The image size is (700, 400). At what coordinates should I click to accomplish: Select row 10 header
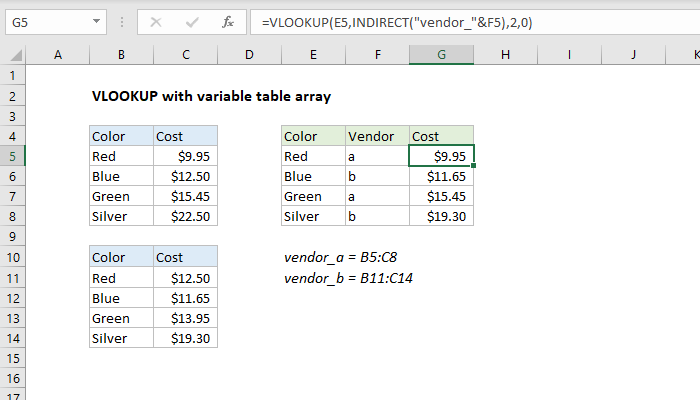coord(12,257)
